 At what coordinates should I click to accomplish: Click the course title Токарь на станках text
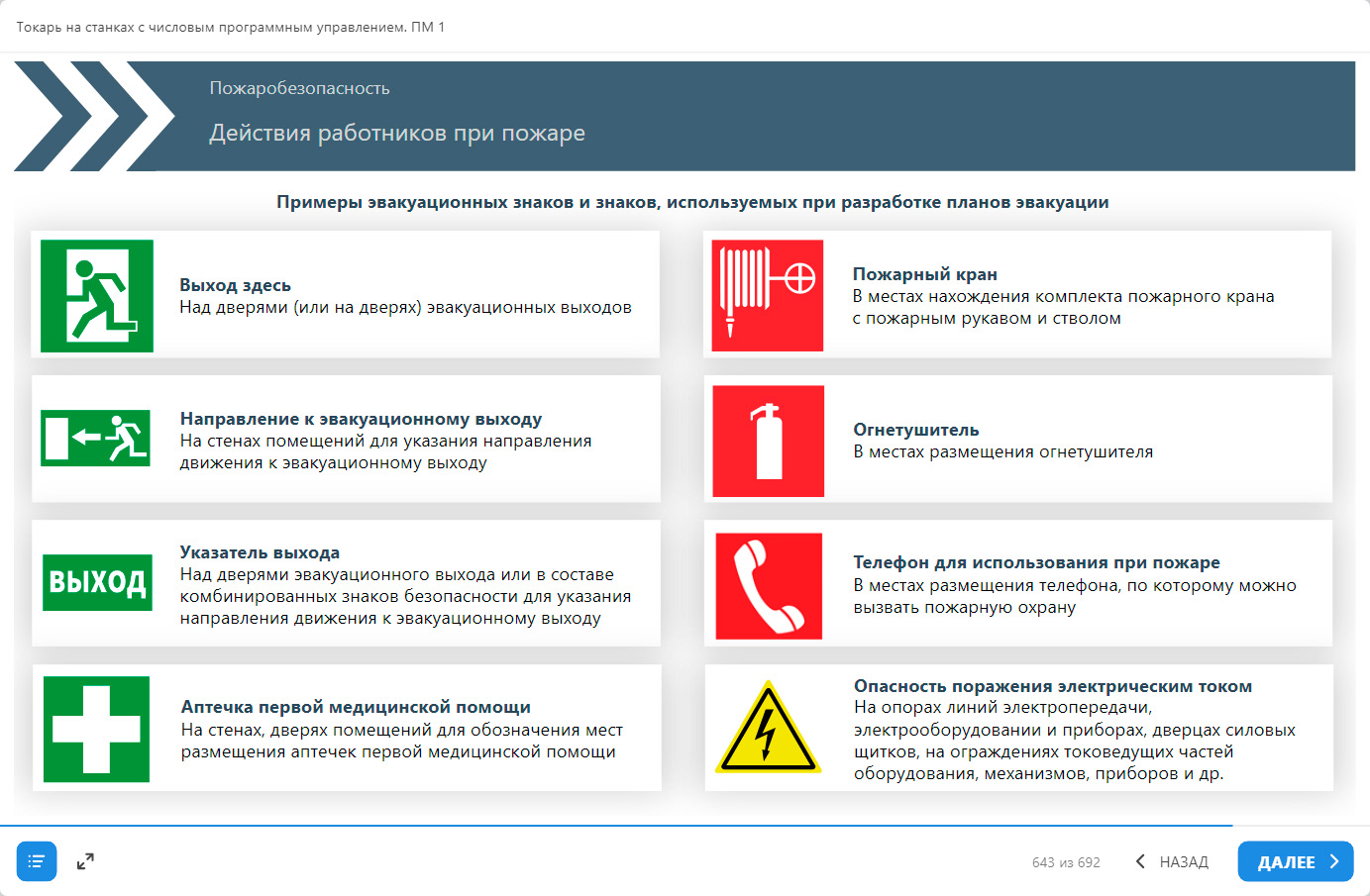[230, 27]
